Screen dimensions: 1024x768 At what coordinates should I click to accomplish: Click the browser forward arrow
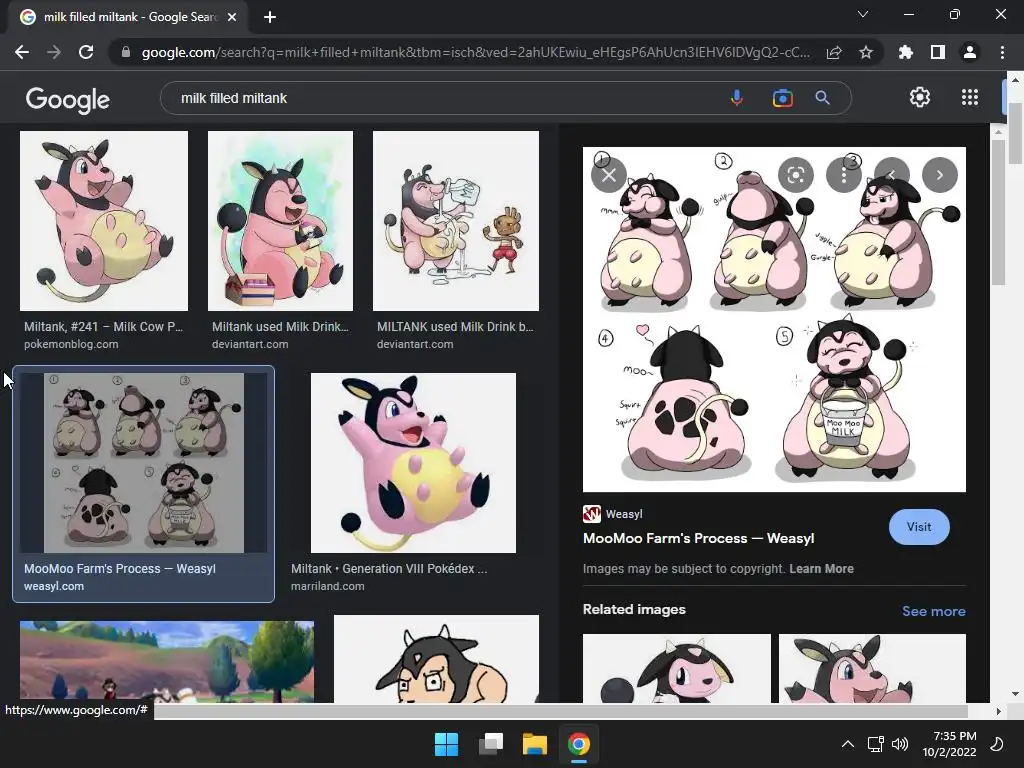click(54, 52)
